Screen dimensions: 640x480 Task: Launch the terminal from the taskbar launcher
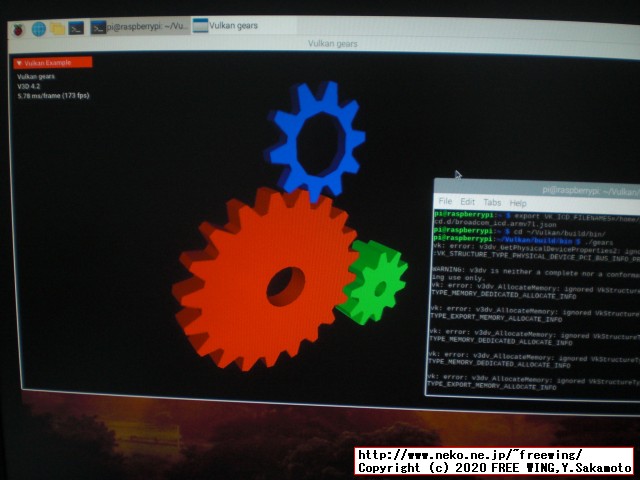(x=76, y=28)
